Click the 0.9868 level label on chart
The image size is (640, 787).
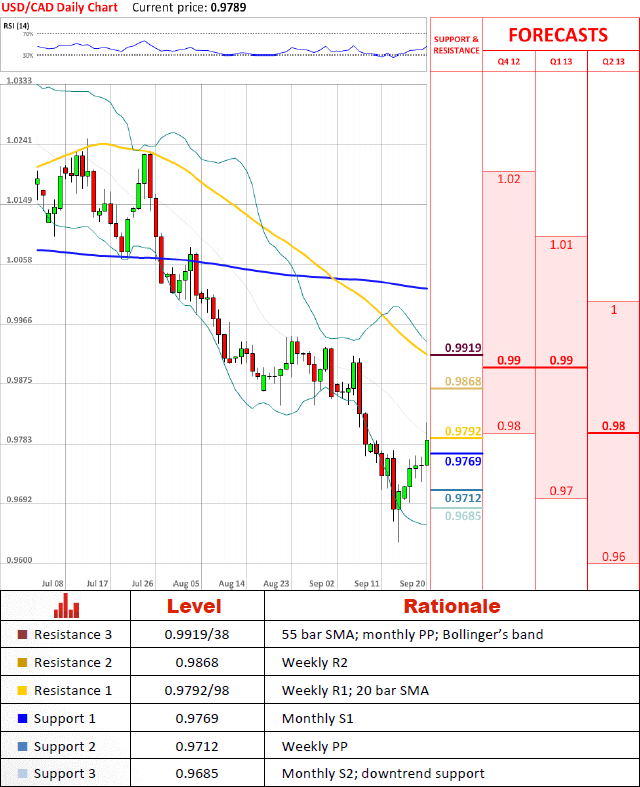(463, 381)
